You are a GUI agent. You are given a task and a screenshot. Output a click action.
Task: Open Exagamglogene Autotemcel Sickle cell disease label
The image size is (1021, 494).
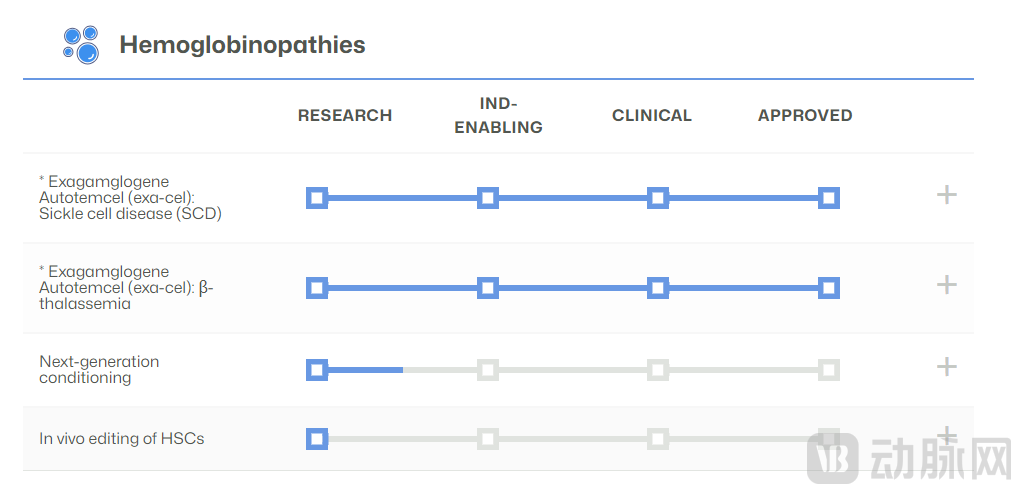[130, 198]
